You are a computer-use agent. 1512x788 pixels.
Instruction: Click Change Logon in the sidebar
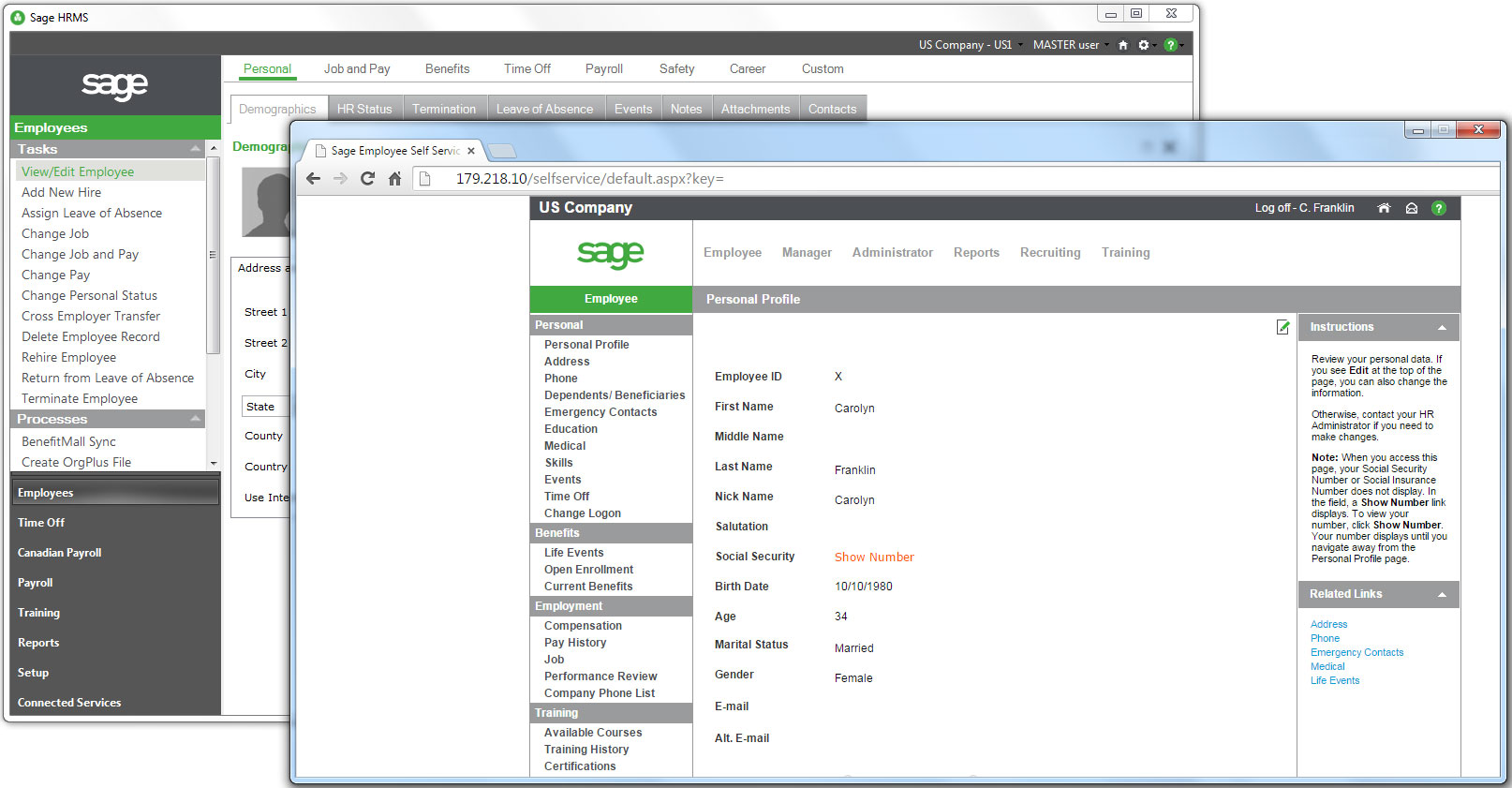[583, 513]
